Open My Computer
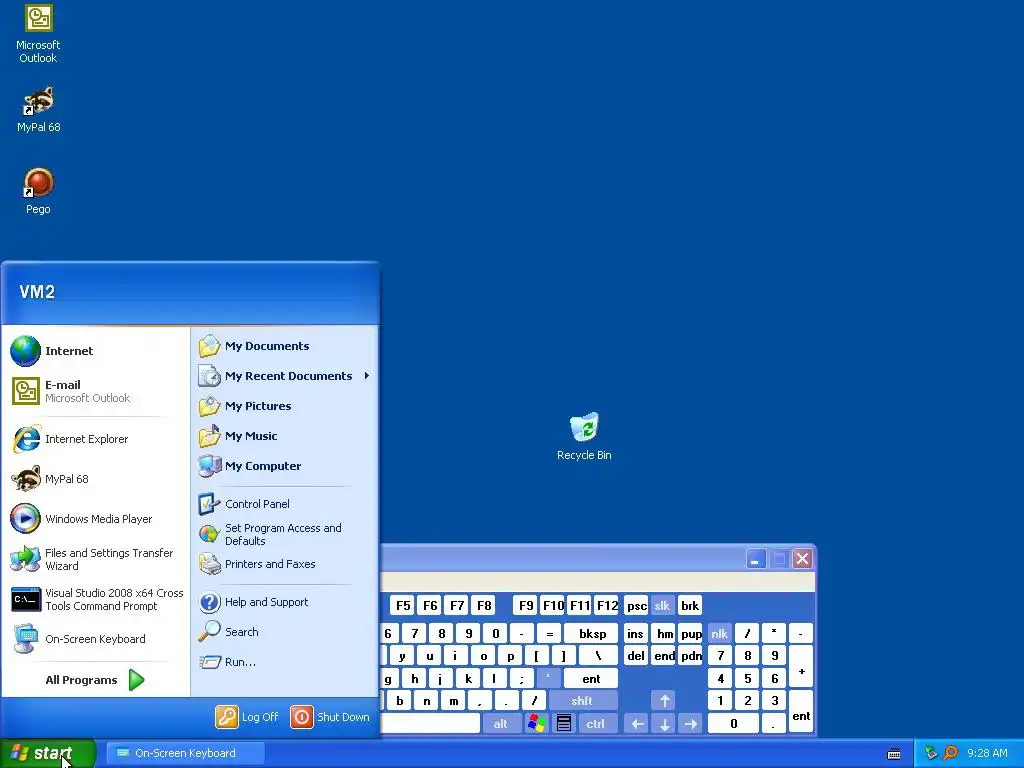Image resolution: width=1024 pixels, height=768 pixels. pos(284,466)
